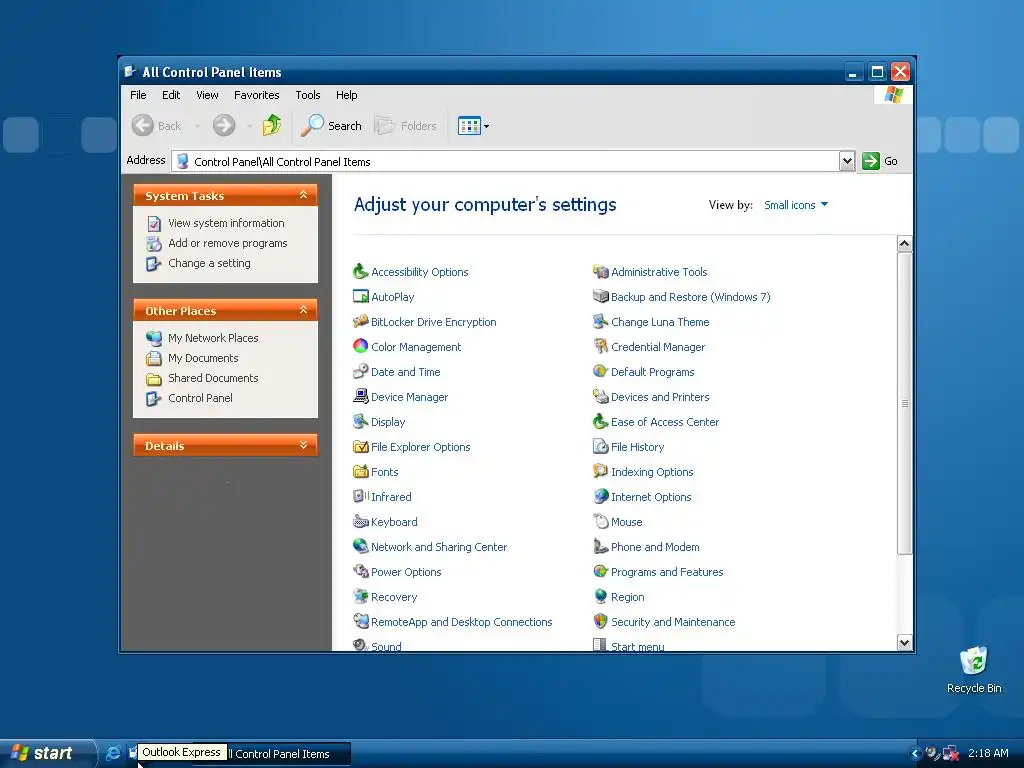The width and height of the screenshot is (1024, 768).
Task: Open the Date and Time icon
Action: pos(360,372)
